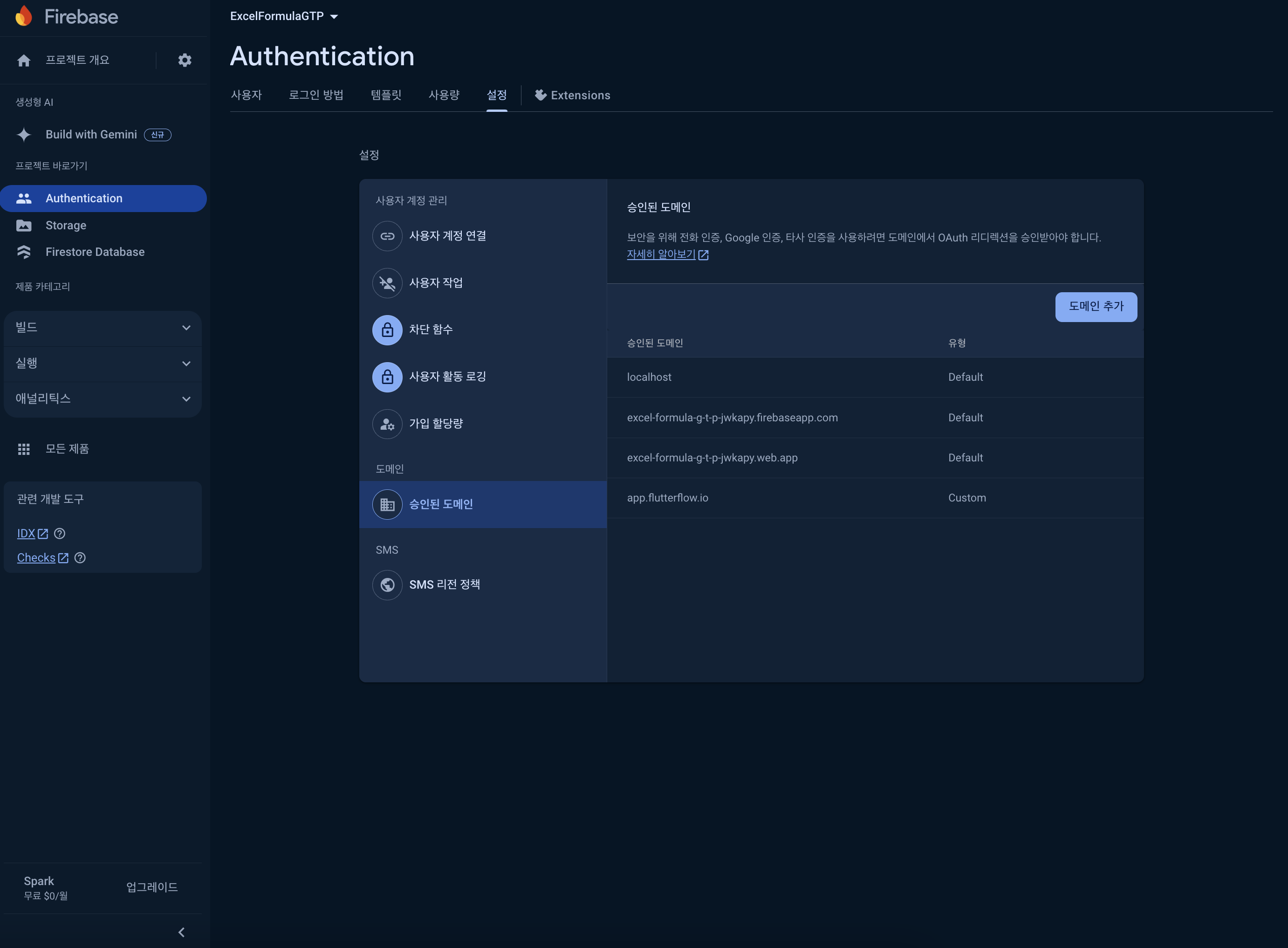Click the help icon next to IDX
Viewport: 1288px width, 948px height.
click(x=60, y=534)
